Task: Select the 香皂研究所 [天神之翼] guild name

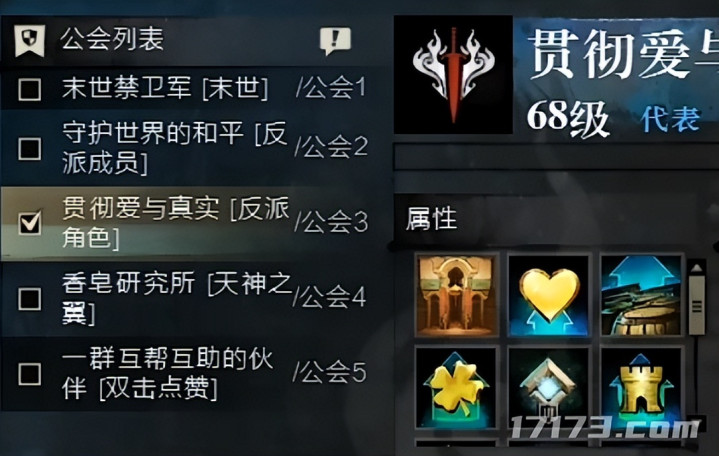Action: 177,298
